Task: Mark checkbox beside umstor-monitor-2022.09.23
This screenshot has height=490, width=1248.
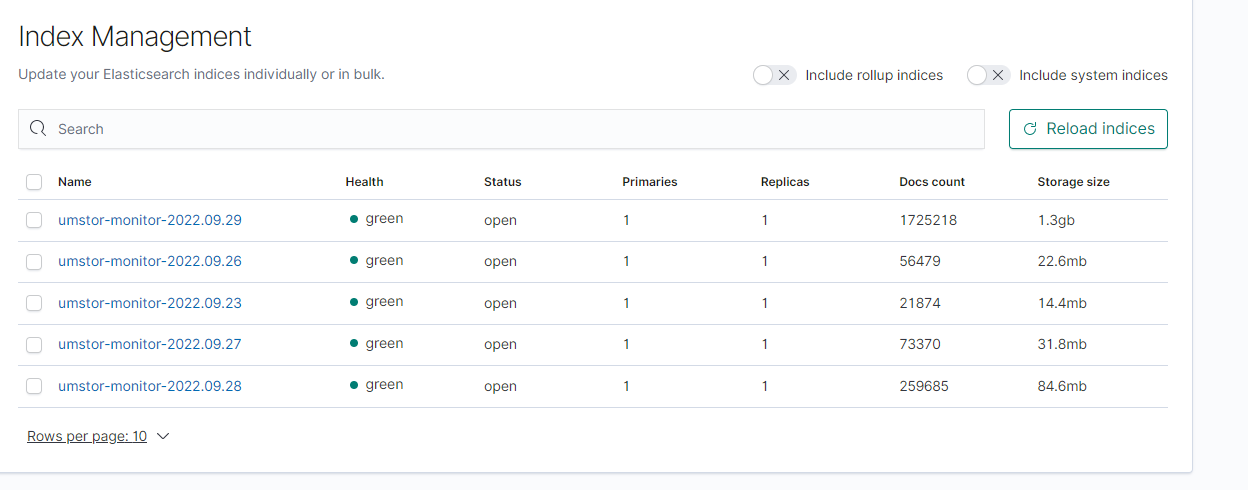Action: [34, 303]
